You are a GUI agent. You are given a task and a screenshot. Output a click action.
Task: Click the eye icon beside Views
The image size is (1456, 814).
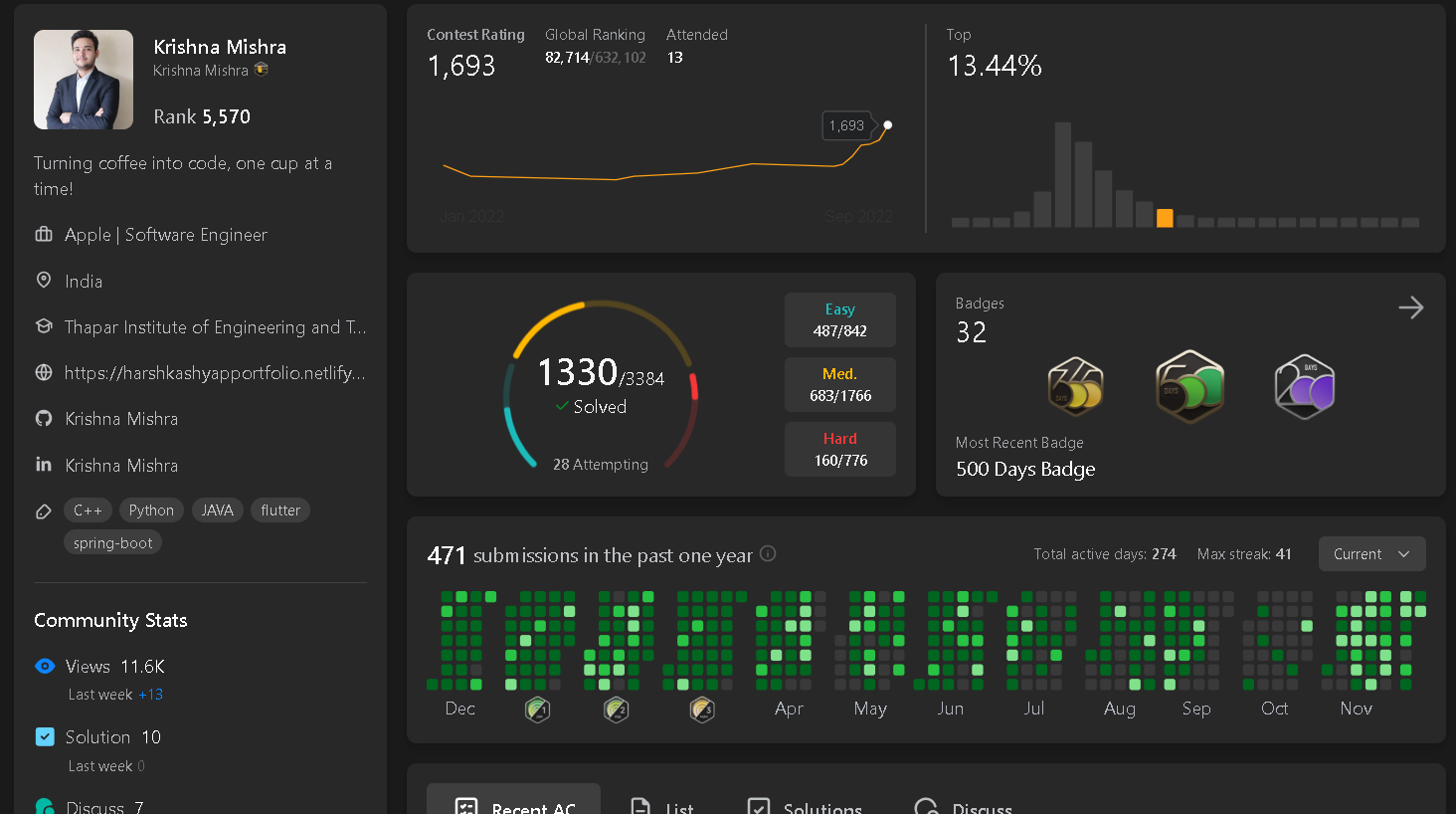coord(45,667)
